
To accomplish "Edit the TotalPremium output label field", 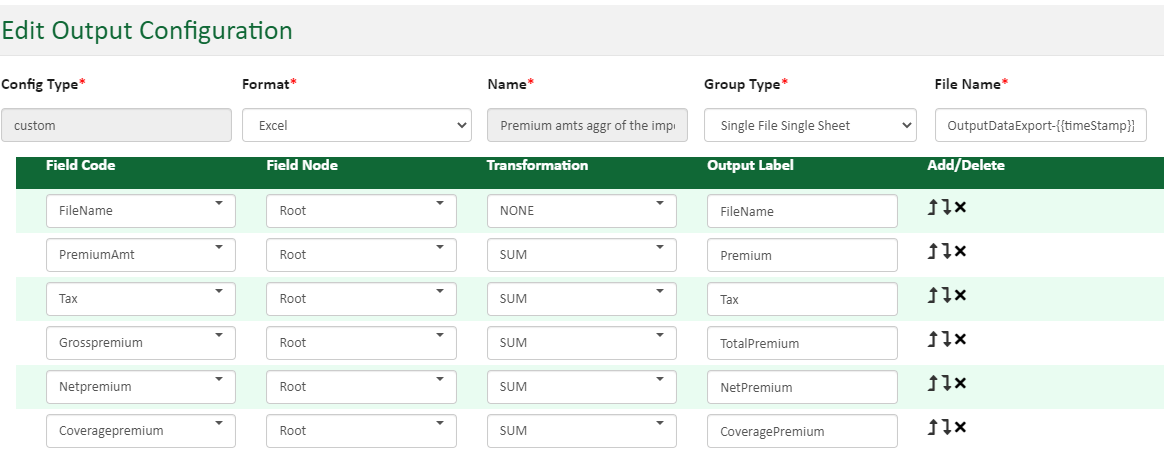I will click(802, 343).
